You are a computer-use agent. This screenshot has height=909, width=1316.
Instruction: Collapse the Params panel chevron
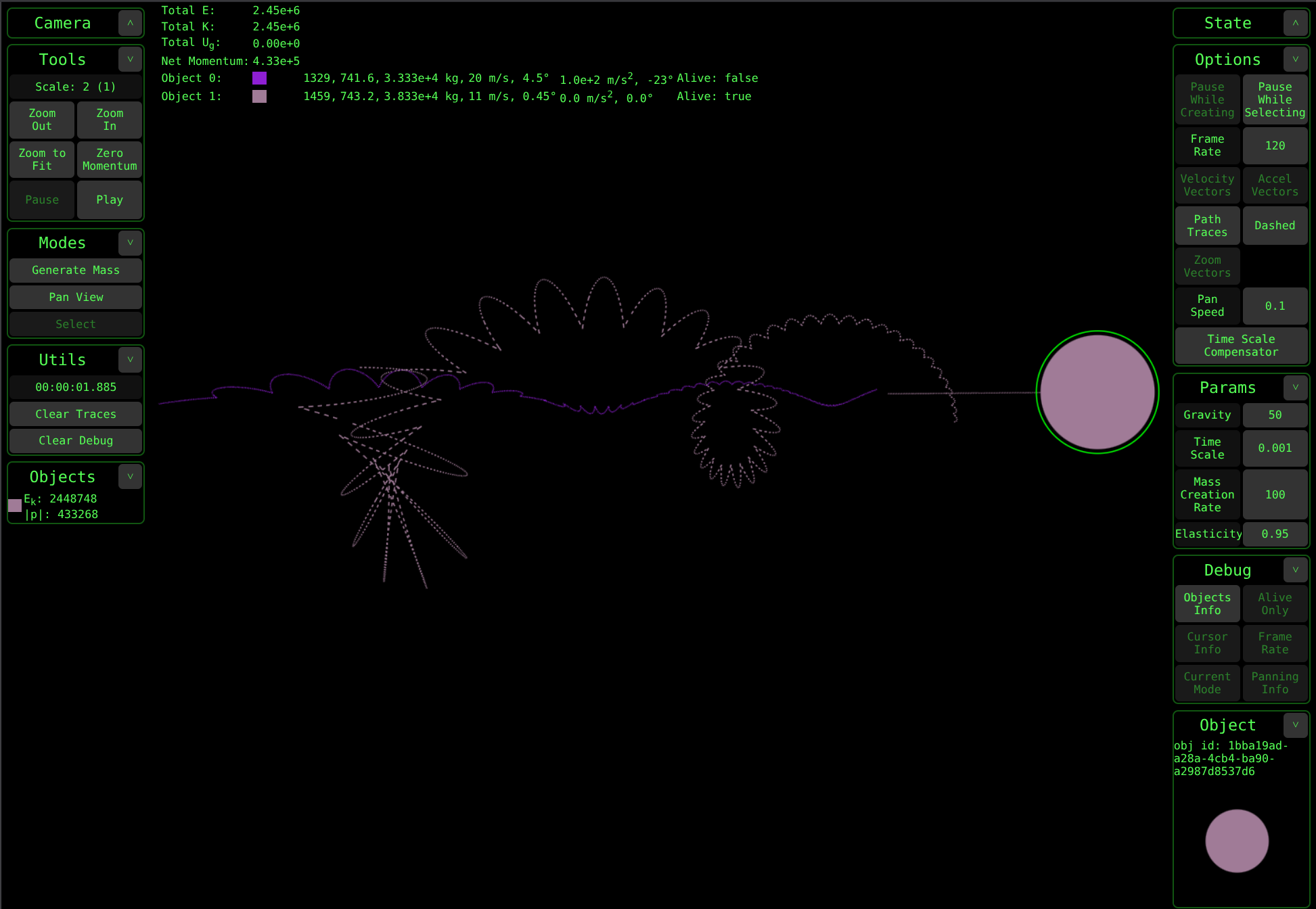click(1295, 388)
